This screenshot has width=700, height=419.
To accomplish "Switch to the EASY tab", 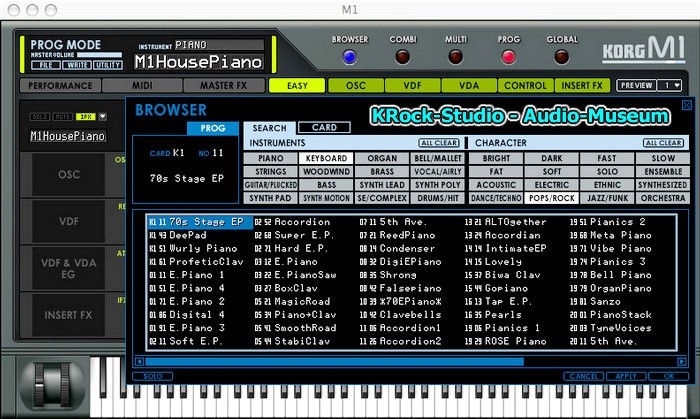I will tap(297, 85).
